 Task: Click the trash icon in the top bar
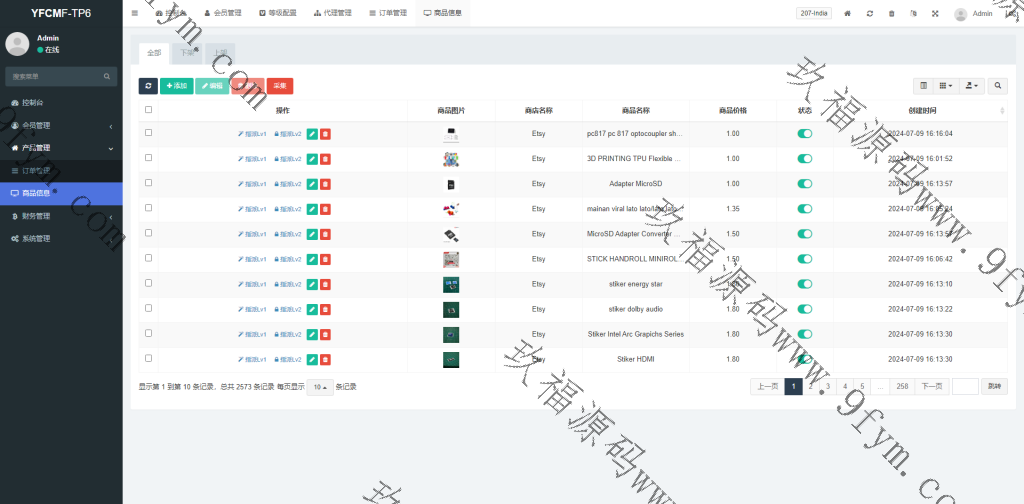(891, 14)
